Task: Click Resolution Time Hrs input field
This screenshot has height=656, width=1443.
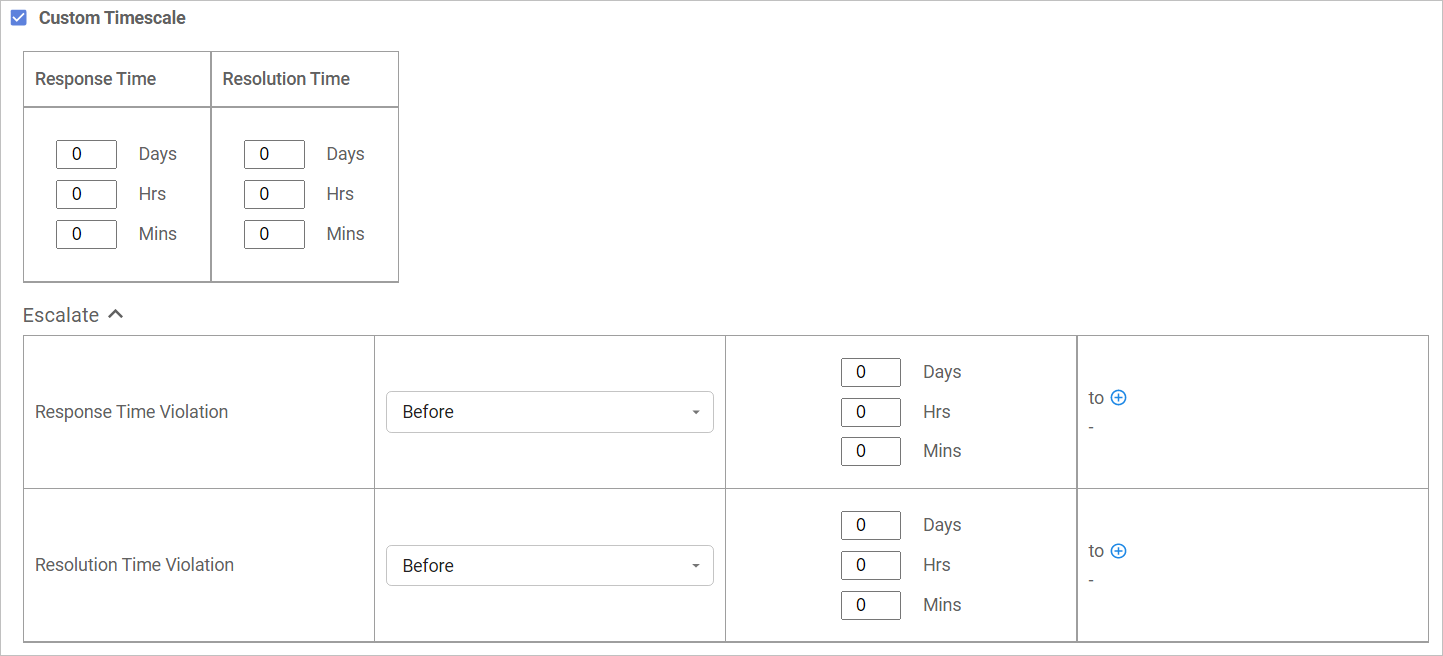Action: click(x=274, y=194)
